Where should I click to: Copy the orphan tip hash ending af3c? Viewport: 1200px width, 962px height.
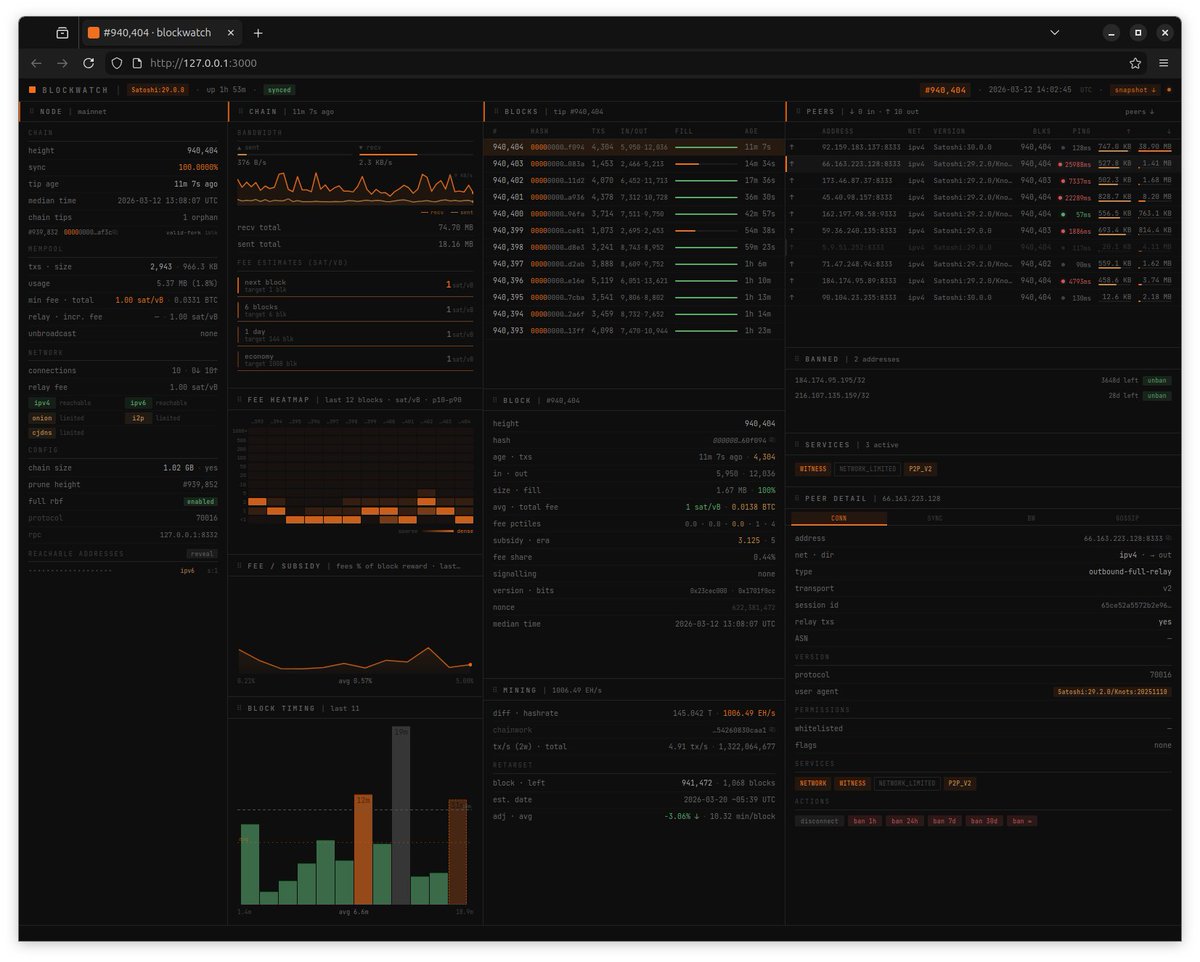tap(114, 232)
